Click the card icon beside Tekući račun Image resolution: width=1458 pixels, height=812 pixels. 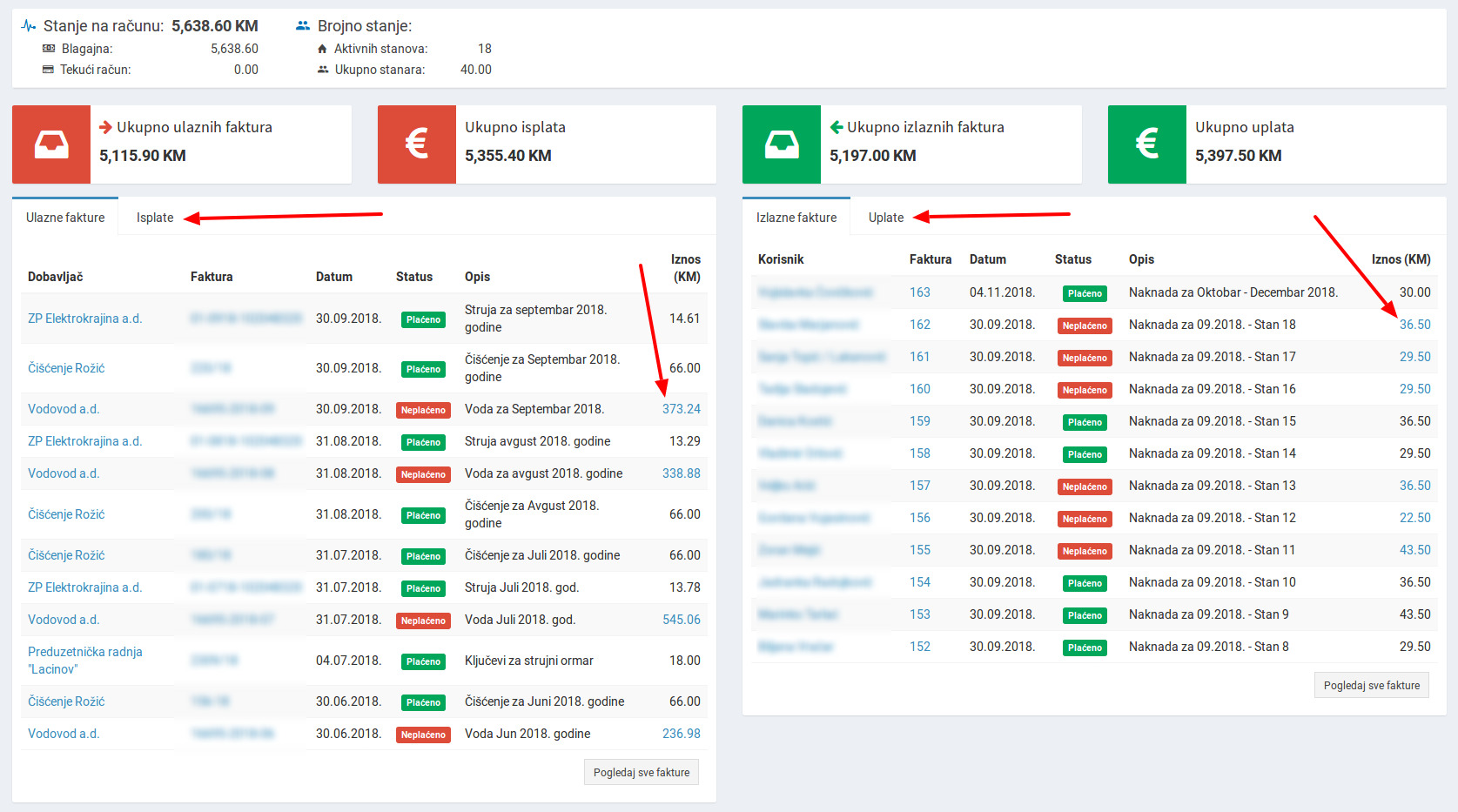click(49, 70)
